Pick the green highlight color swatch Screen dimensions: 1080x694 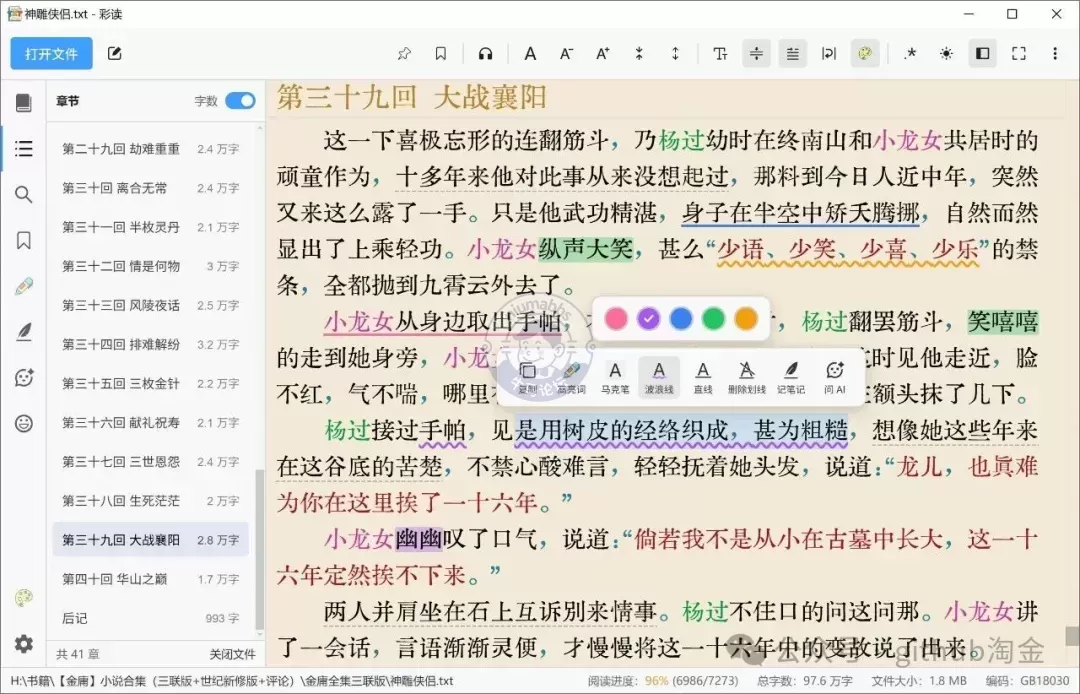tap(714, 319)
